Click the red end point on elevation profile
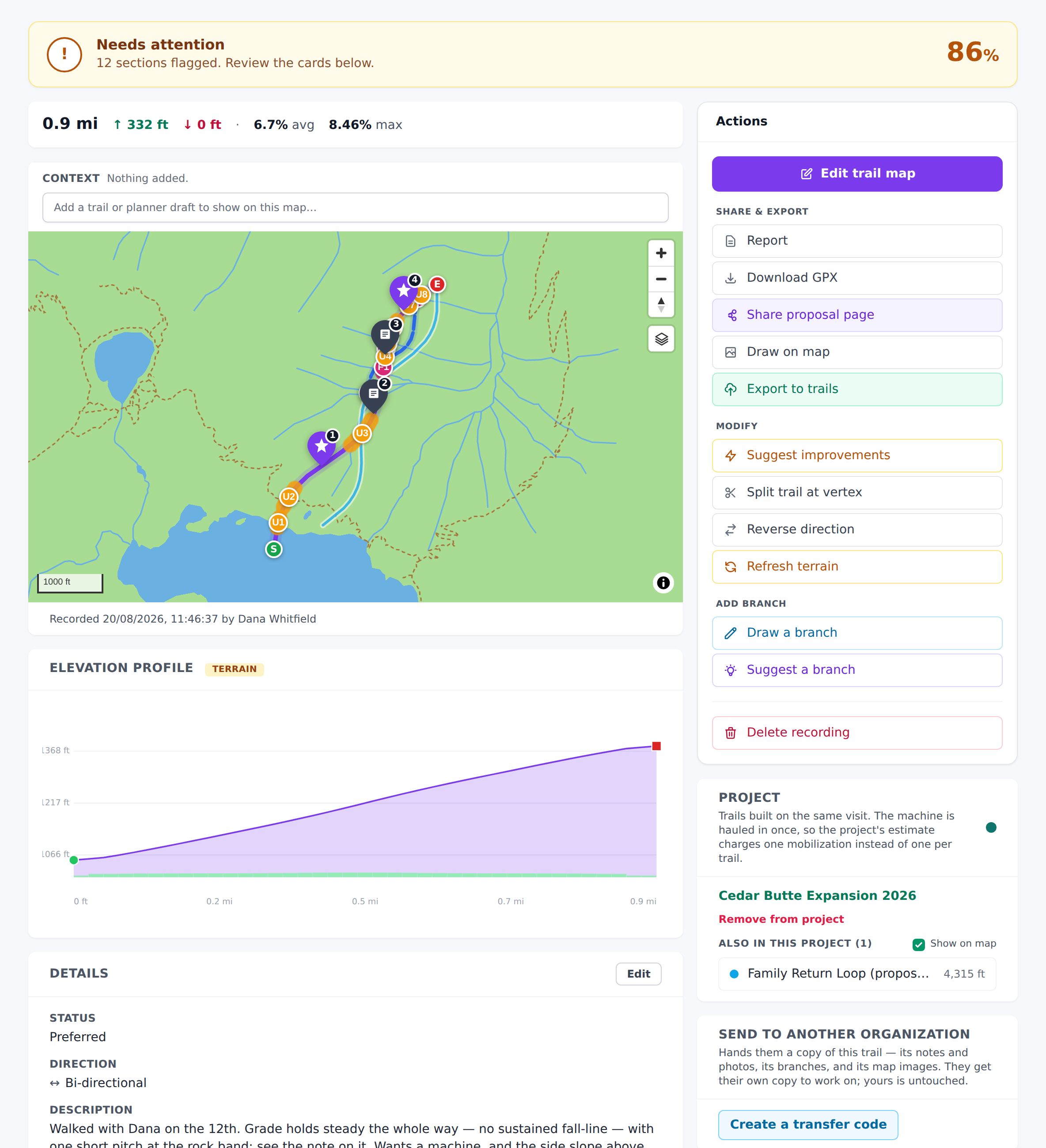Viewport: 1046px width, 1148px height. [656, 746]
